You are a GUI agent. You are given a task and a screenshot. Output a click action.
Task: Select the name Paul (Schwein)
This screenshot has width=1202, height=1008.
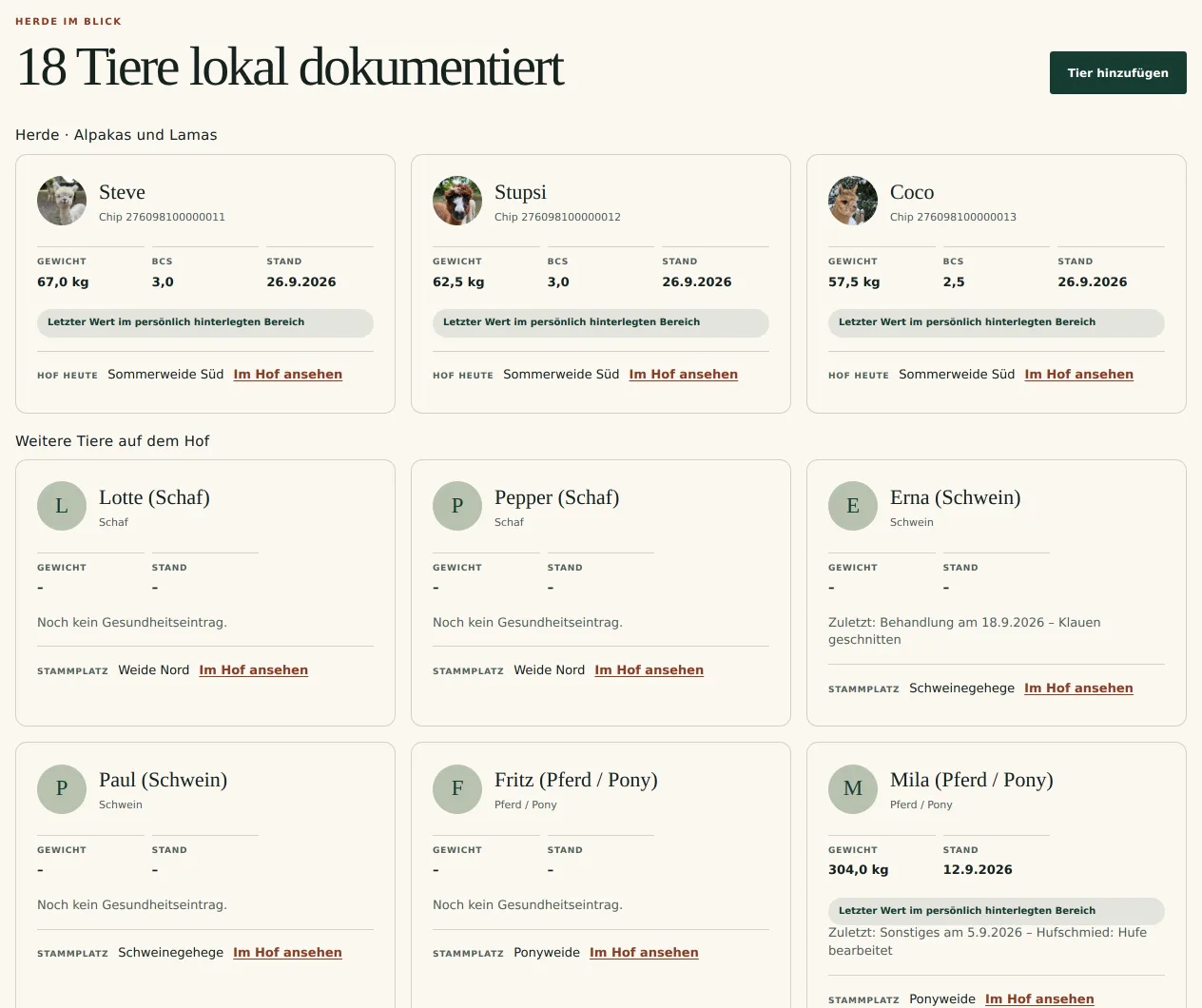coord(163,780)
